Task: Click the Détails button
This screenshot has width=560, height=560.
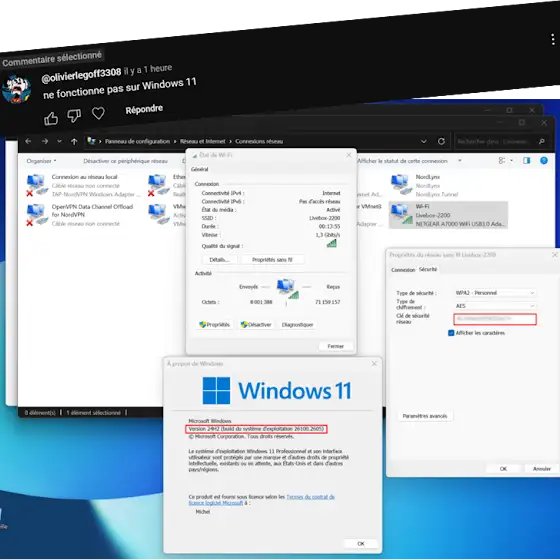Action: tap(219, 260)
